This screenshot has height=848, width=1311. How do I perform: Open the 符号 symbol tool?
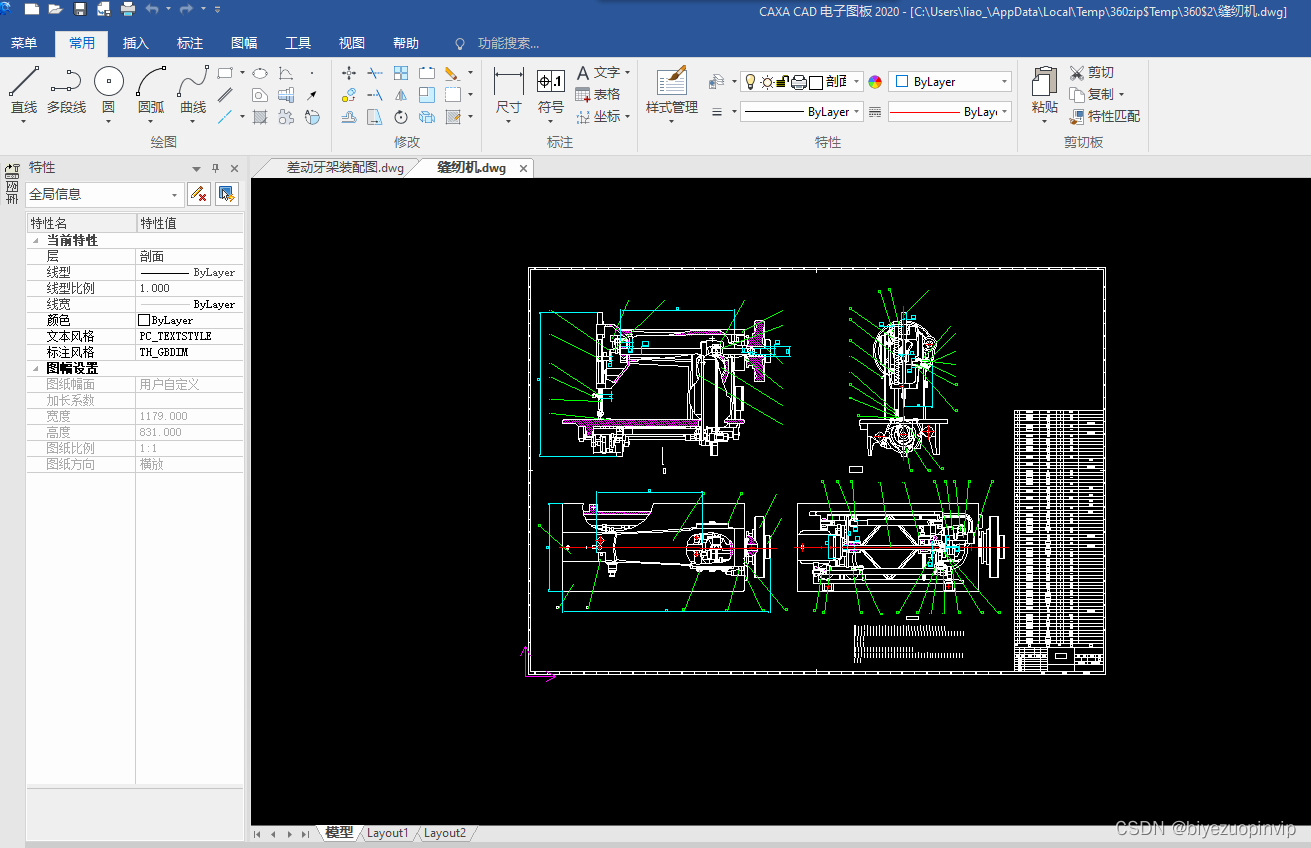(x=551, y=93)
